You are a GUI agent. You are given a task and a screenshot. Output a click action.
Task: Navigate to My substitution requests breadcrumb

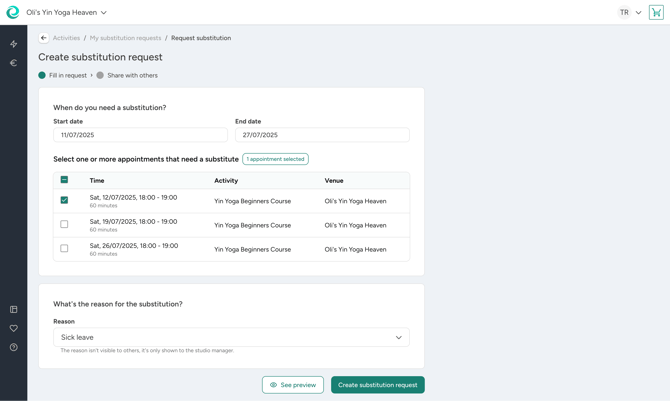(x=125, y=38)
